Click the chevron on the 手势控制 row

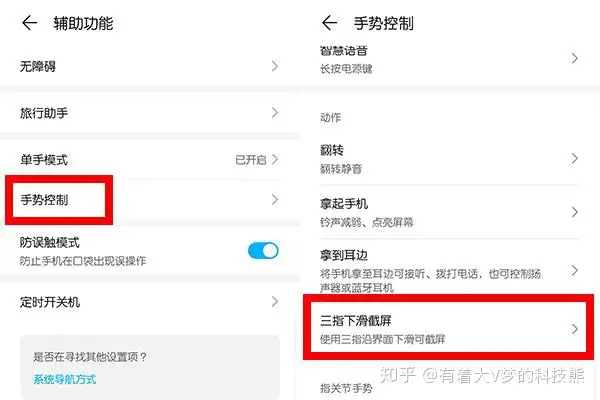tap(275, 199)
